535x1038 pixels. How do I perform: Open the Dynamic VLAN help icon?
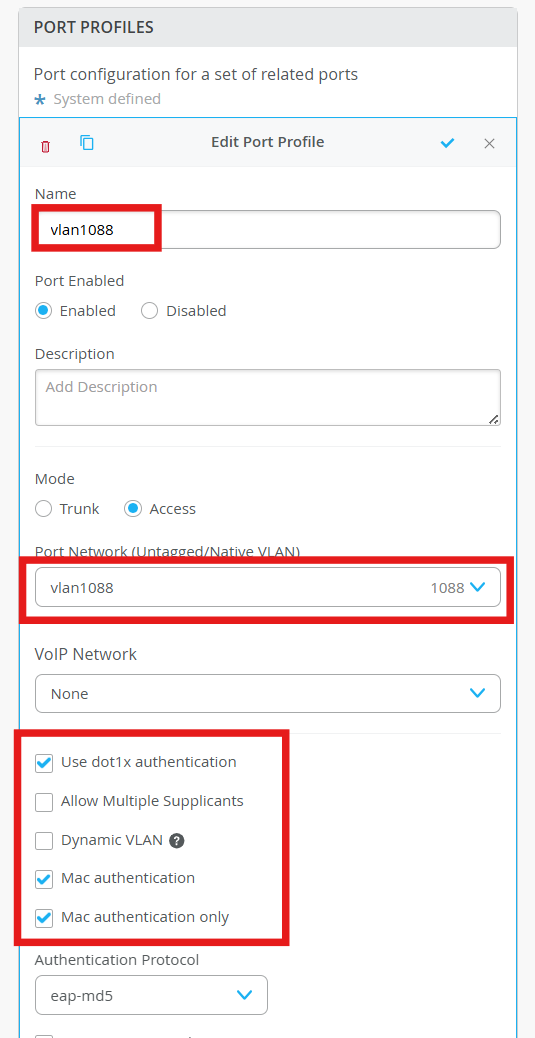point(176,841)
